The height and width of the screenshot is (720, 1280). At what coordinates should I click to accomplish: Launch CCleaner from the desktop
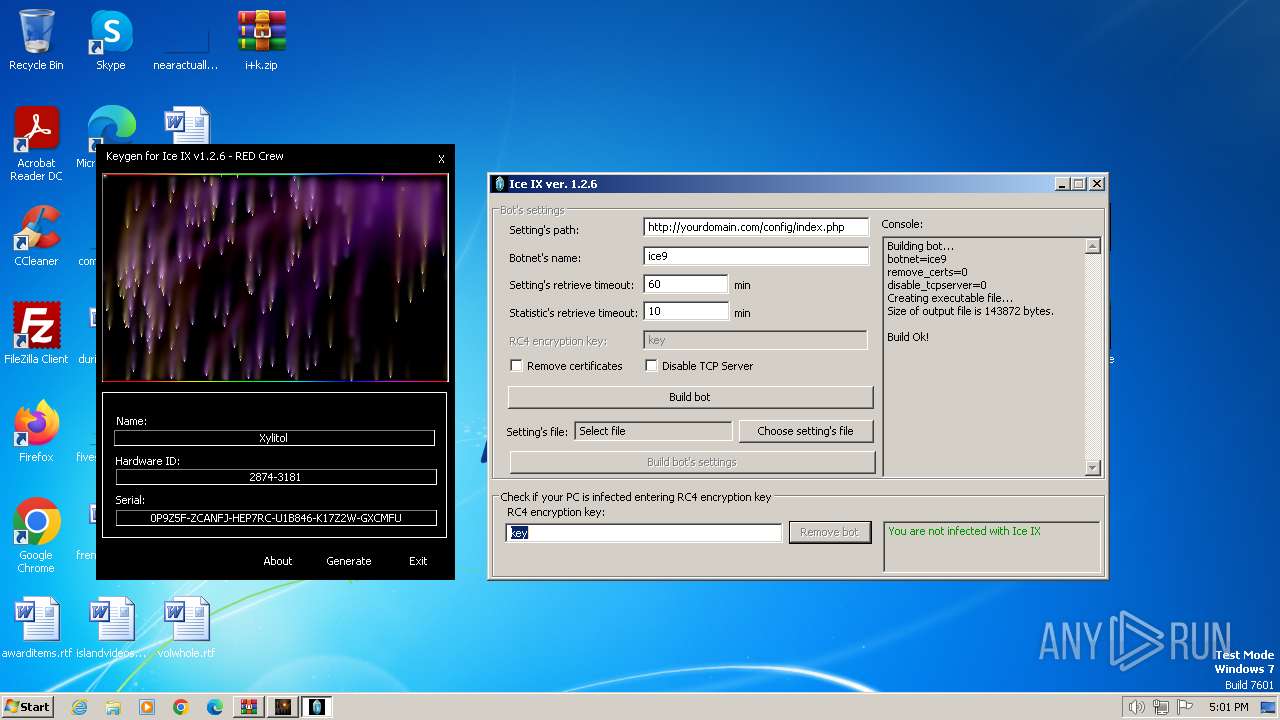click(36, 236)
